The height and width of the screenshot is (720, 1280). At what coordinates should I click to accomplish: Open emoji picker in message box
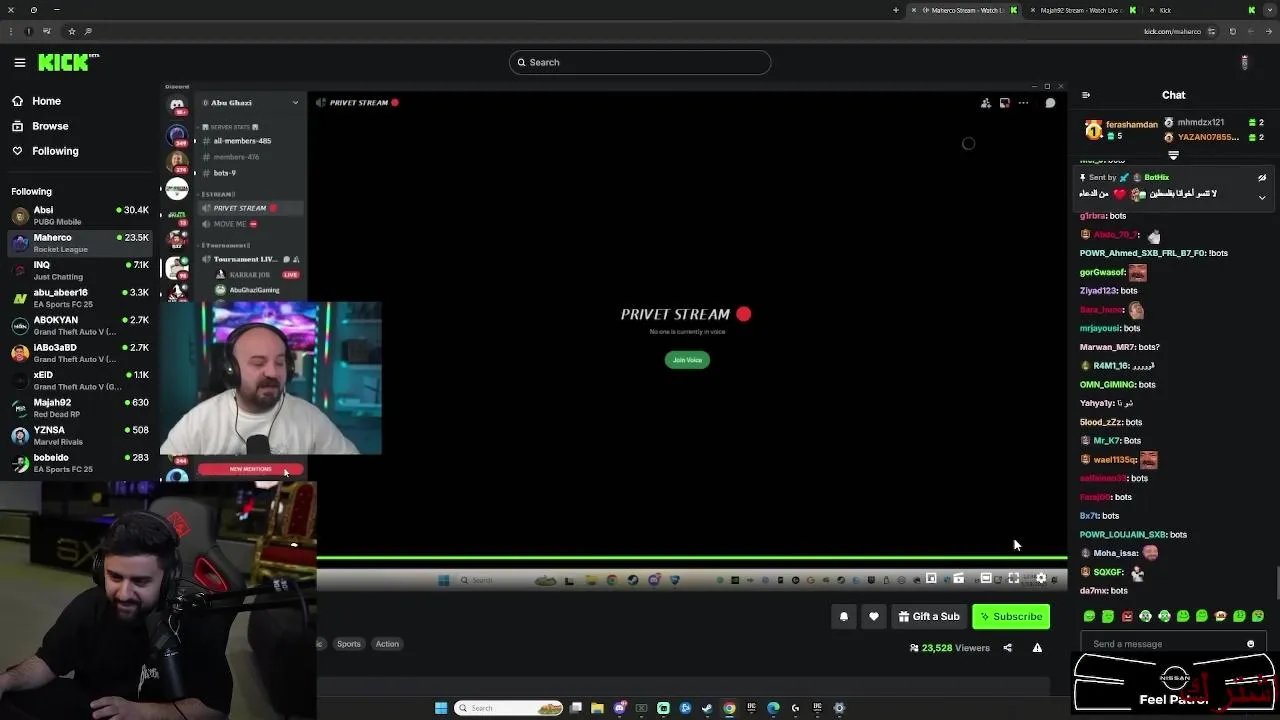1250,644
